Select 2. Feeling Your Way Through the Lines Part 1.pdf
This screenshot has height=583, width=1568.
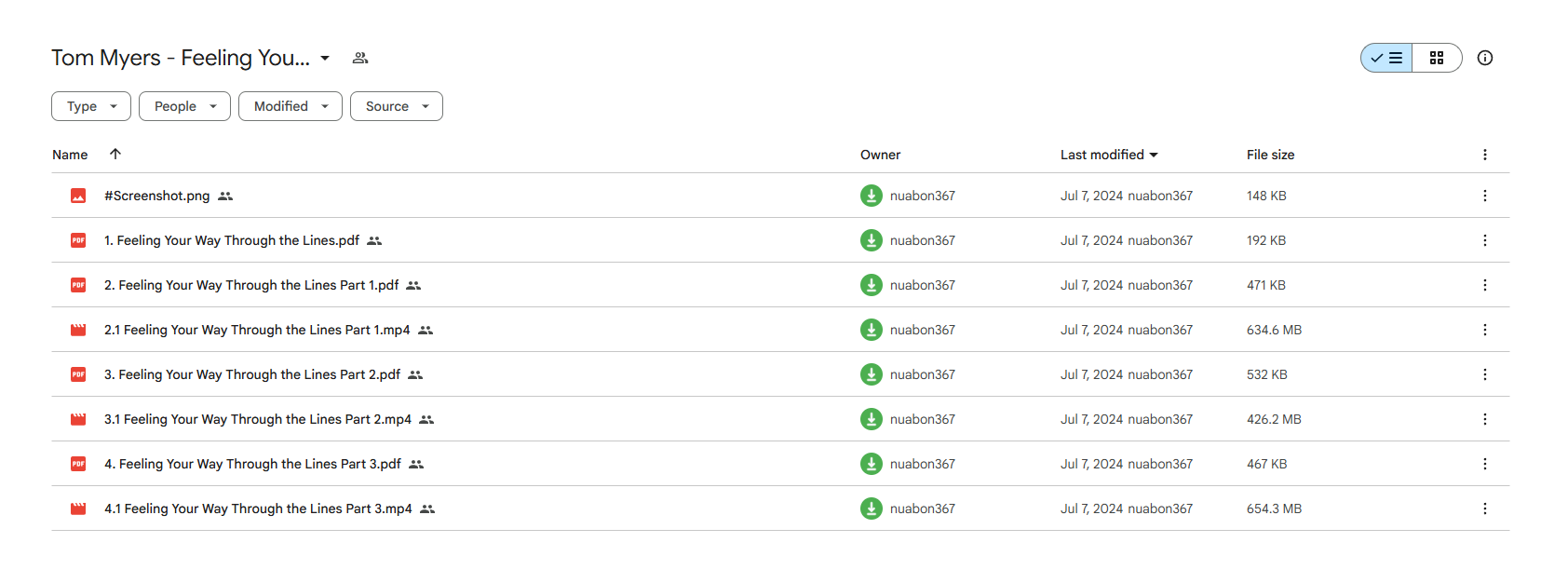point(251,285)
